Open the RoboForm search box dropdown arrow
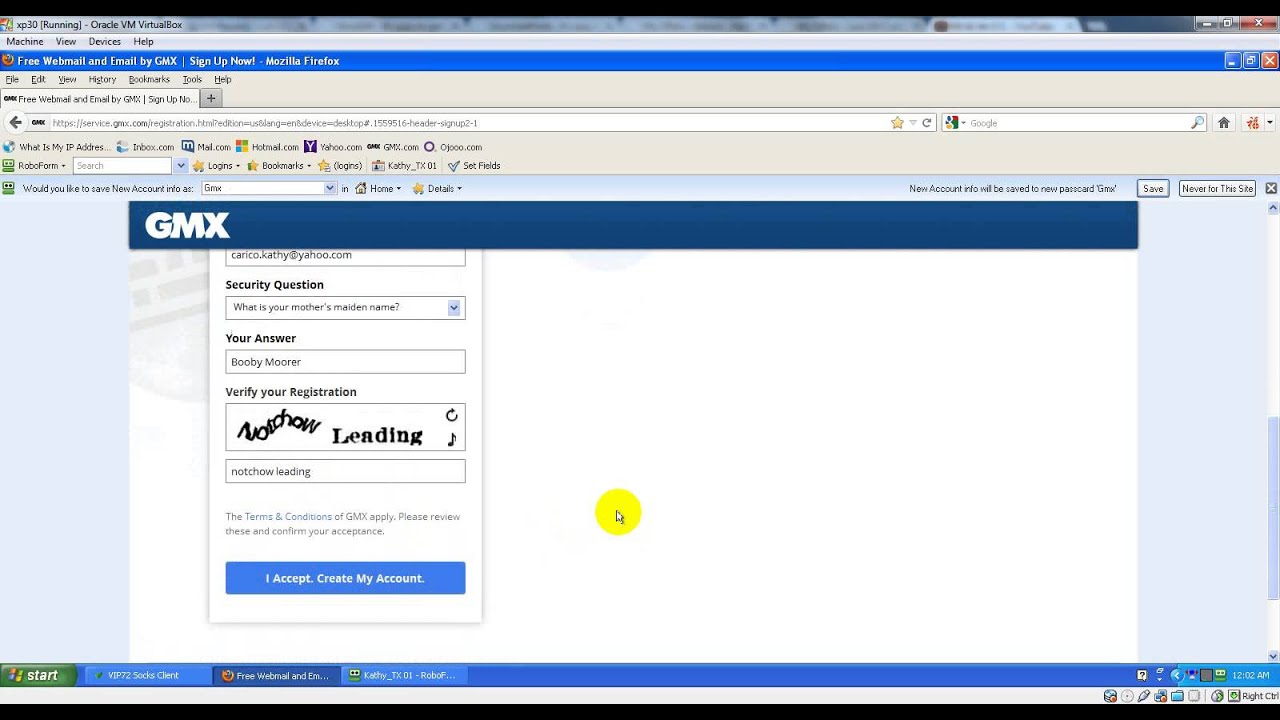 coord(181,166)
